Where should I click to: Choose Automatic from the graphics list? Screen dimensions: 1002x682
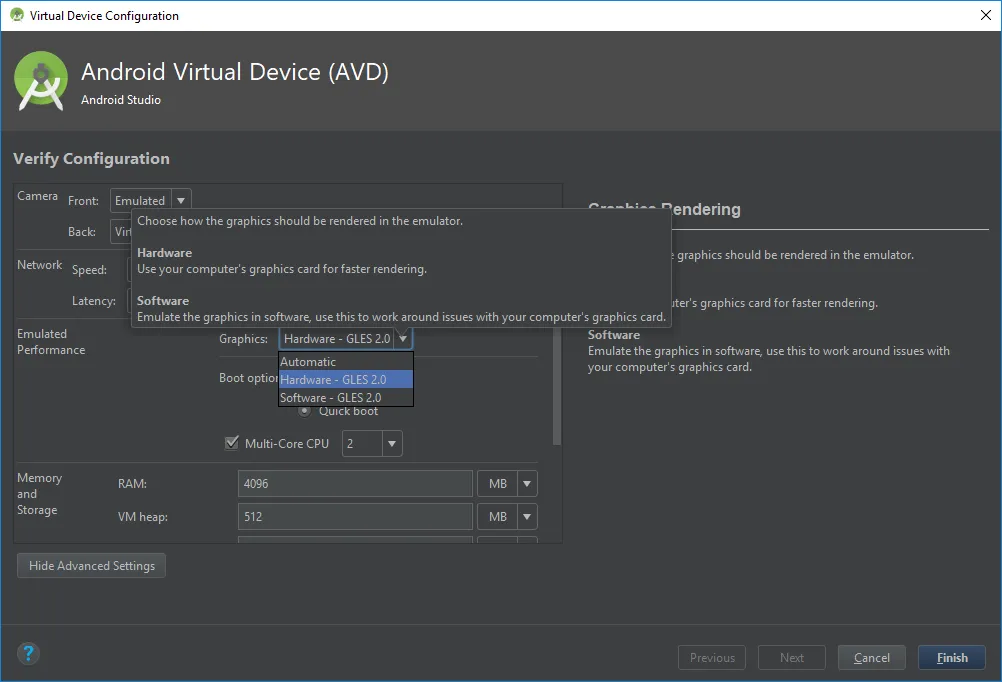[x=346, y=361]
